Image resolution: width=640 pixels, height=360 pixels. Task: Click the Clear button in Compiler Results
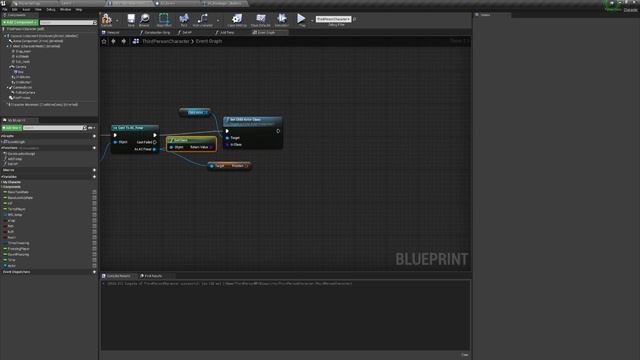click(464, 355)
